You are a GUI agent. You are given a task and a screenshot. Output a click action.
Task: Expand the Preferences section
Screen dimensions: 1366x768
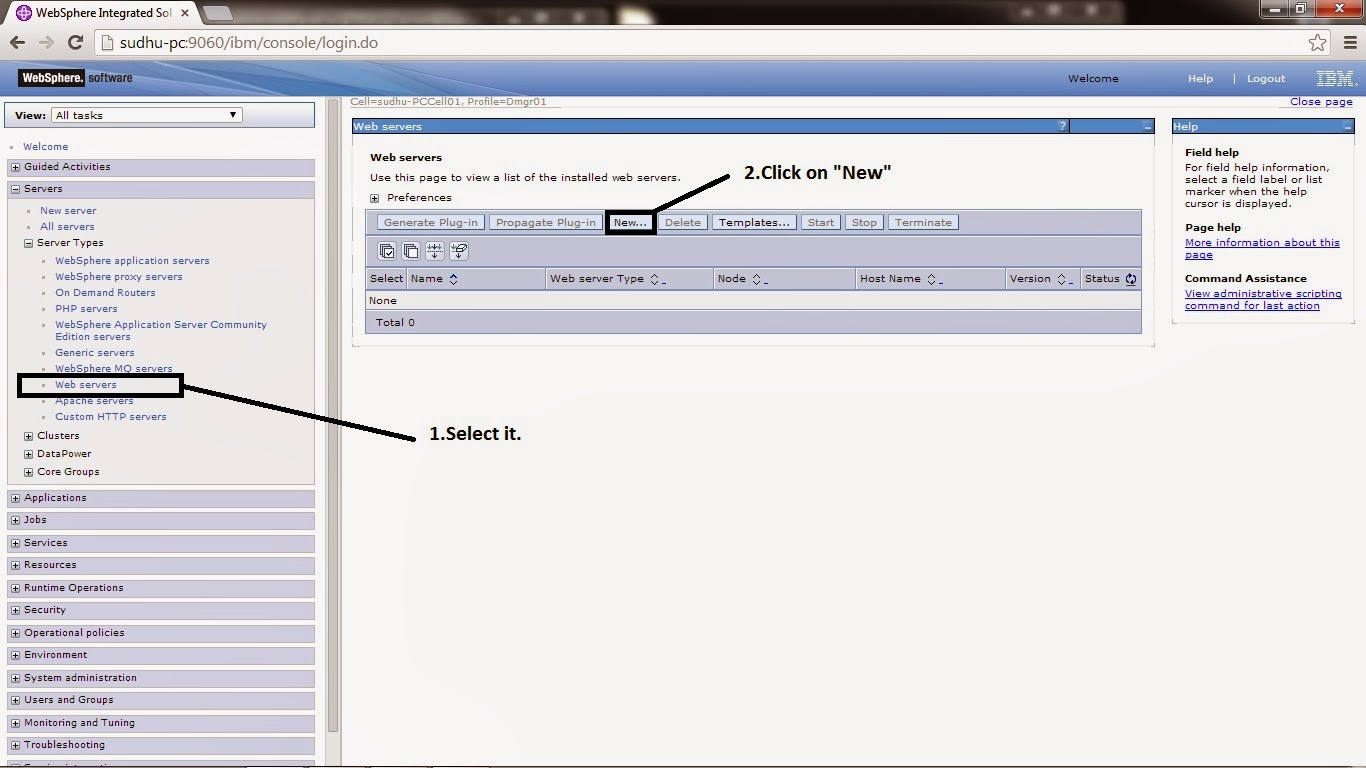(x=374, y=197)
